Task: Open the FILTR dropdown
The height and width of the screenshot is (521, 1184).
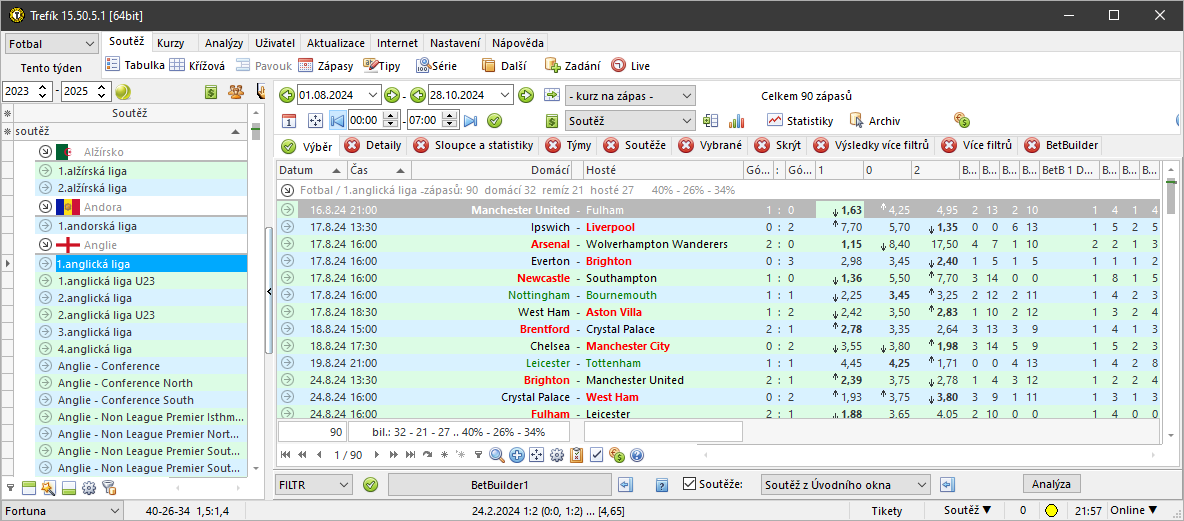Action: click(x=313, y=485)
